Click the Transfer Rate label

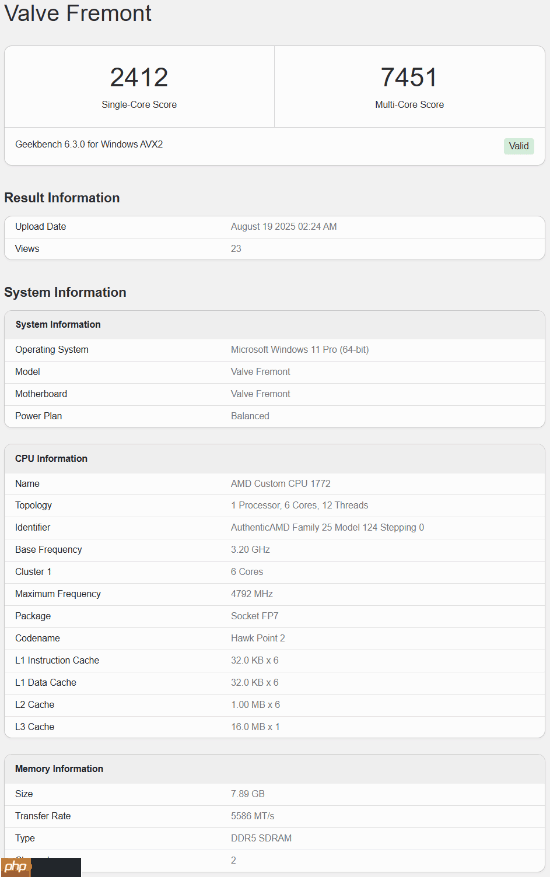43,816
